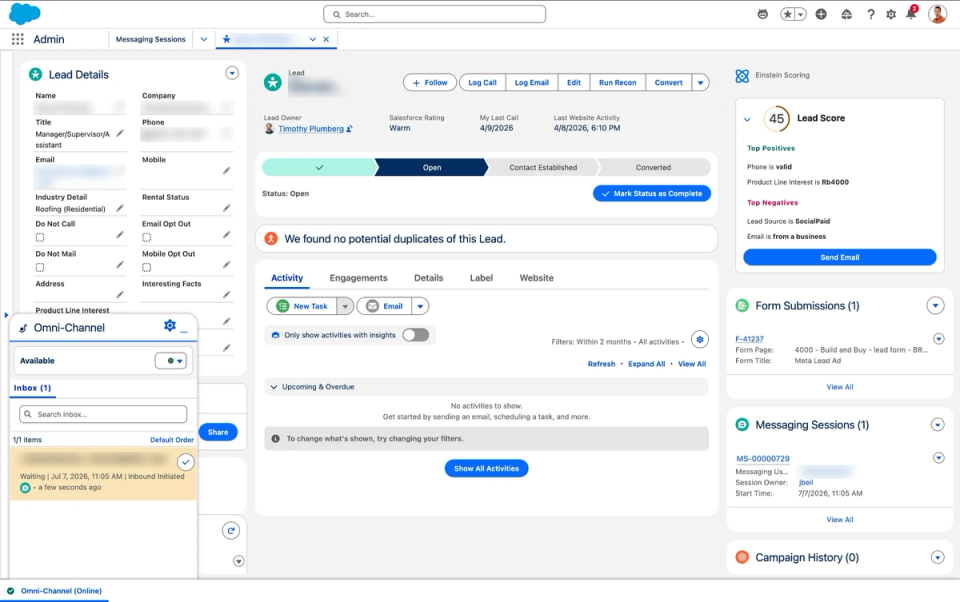Click the Log Call button
This screenshot has height=602, width=960.
pyautogui.click(x=482, y=83)
